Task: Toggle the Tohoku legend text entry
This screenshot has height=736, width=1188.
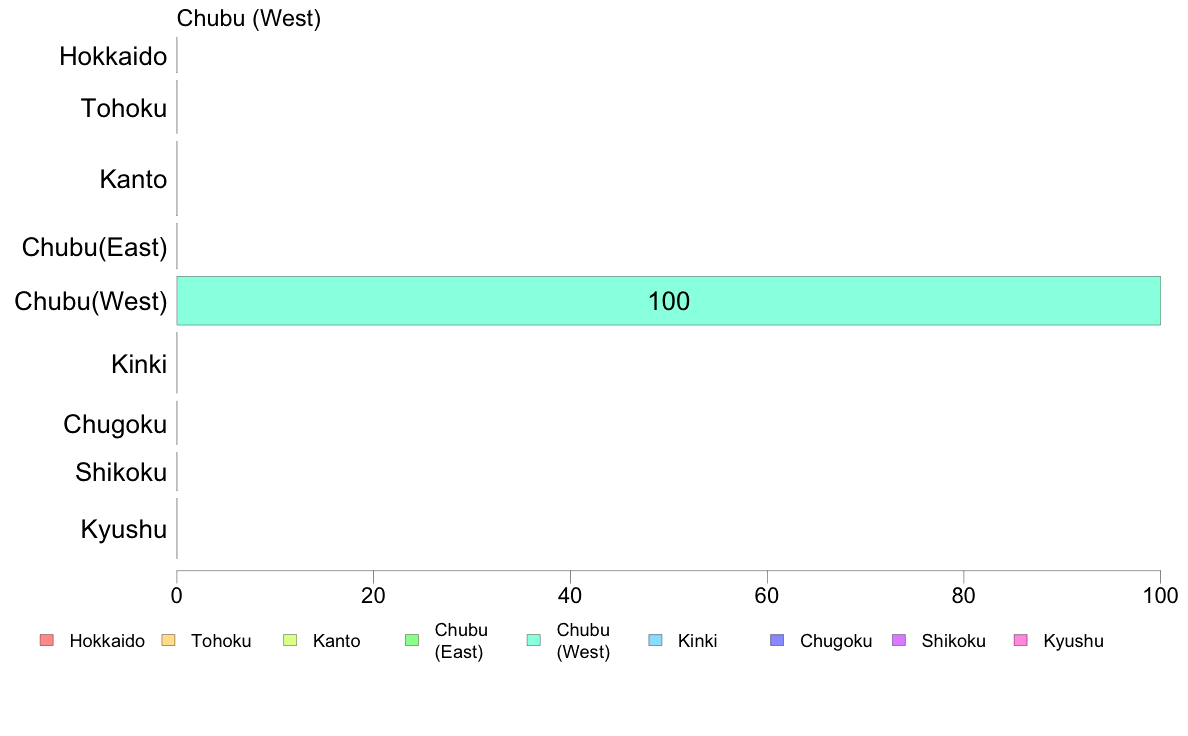Action: pos(220,641)
